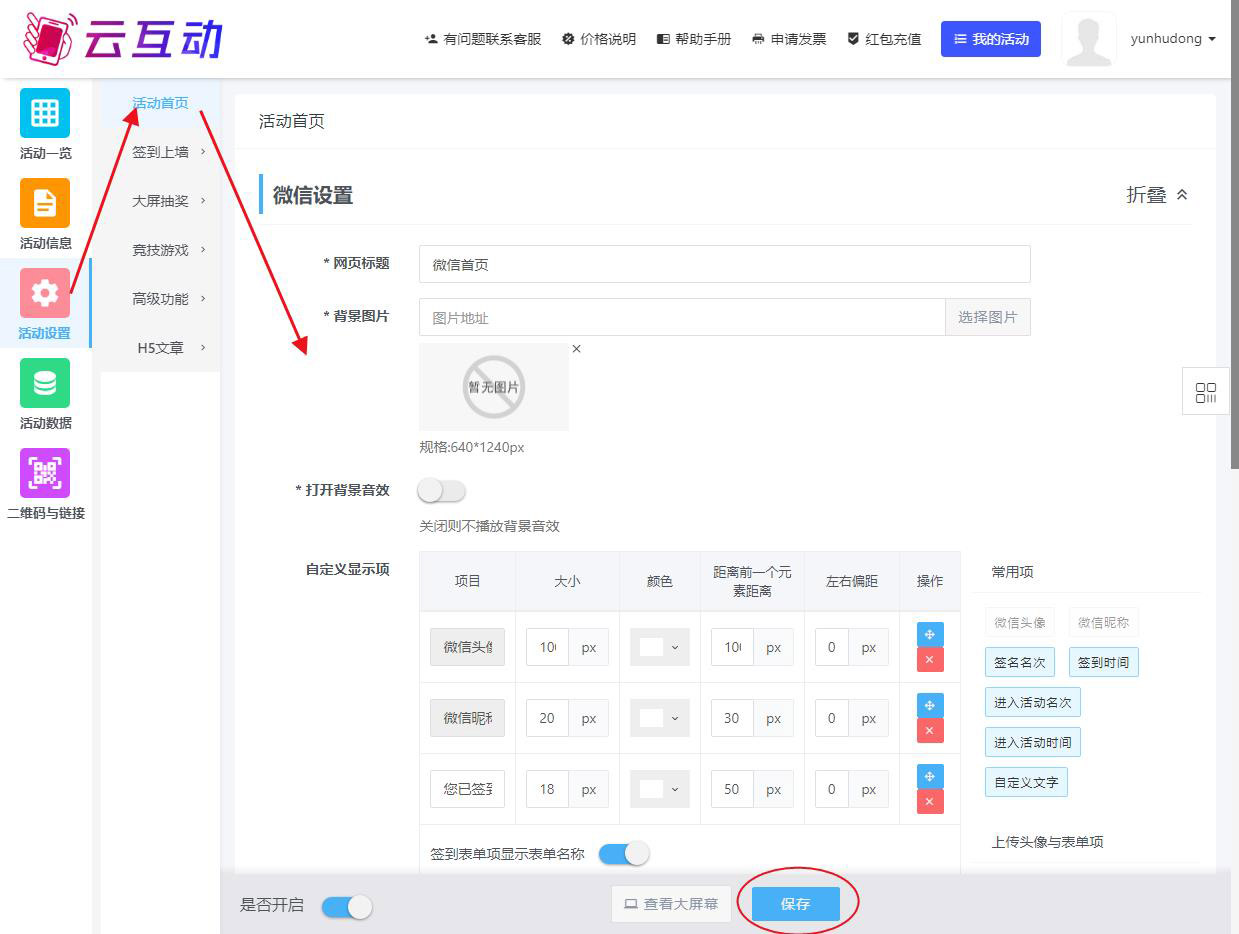Delete the 微信昵称 row with the red X
Screen dimensions: 1239x934
[x=930, y=731]
